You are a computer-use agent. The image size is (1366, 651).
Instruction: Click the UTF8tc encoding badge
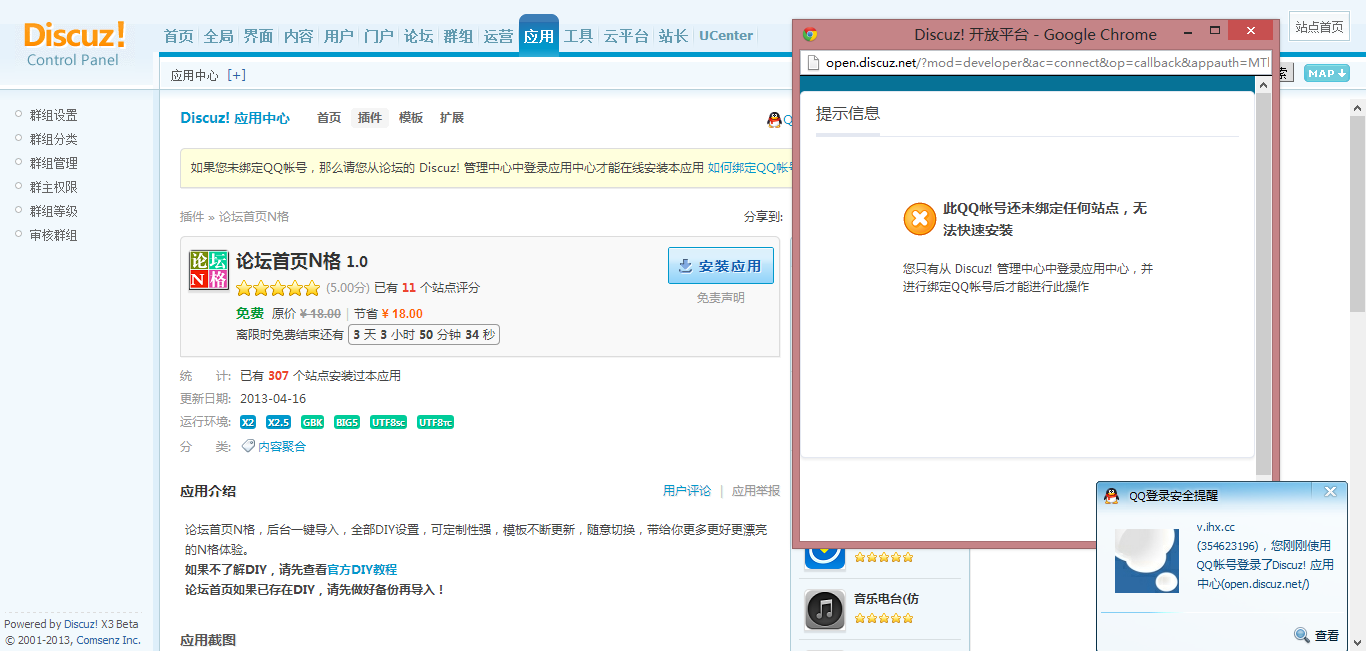tap(435, 422)
